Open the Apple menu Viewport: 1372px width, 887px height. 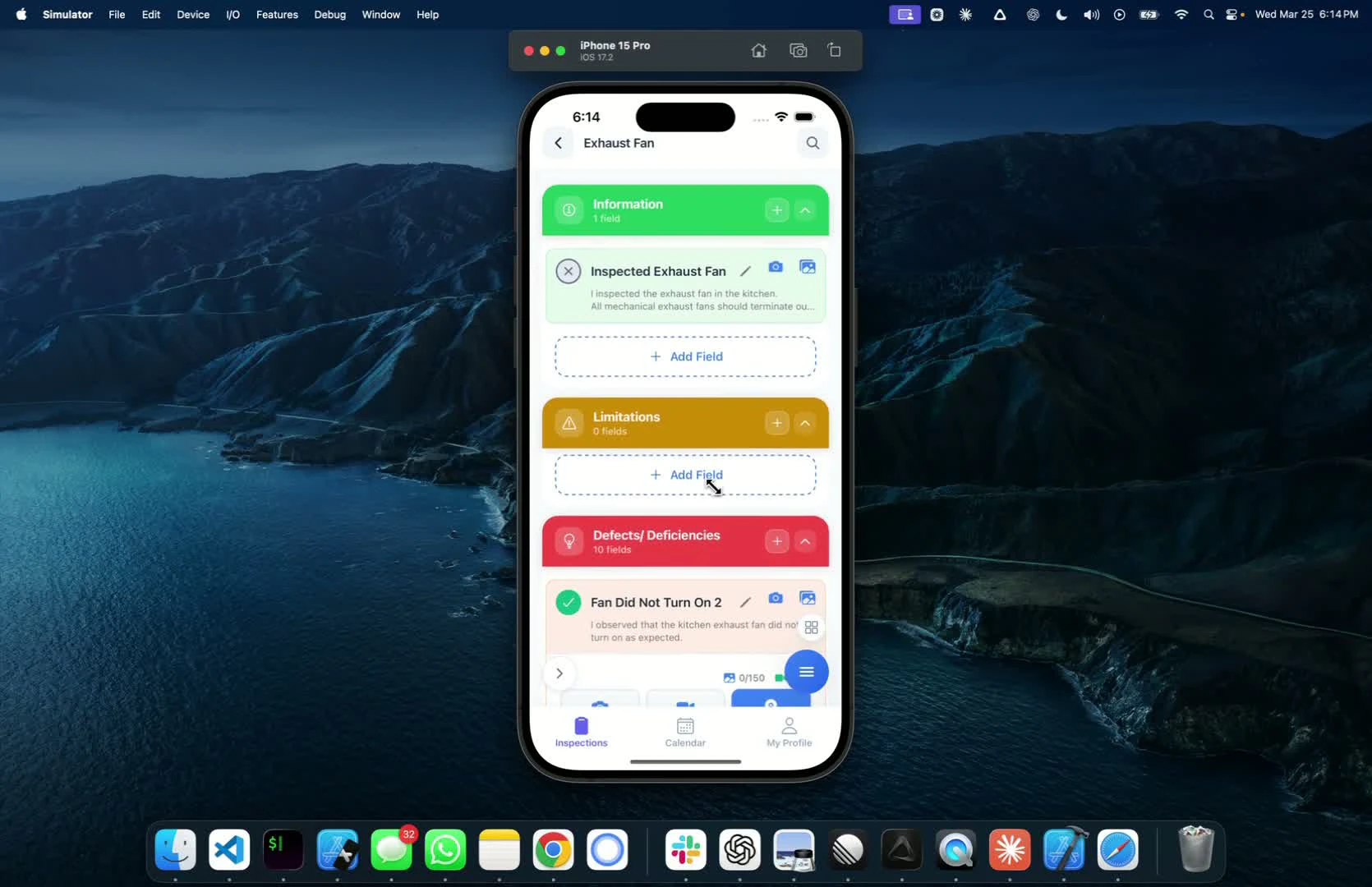pos(21,15)
